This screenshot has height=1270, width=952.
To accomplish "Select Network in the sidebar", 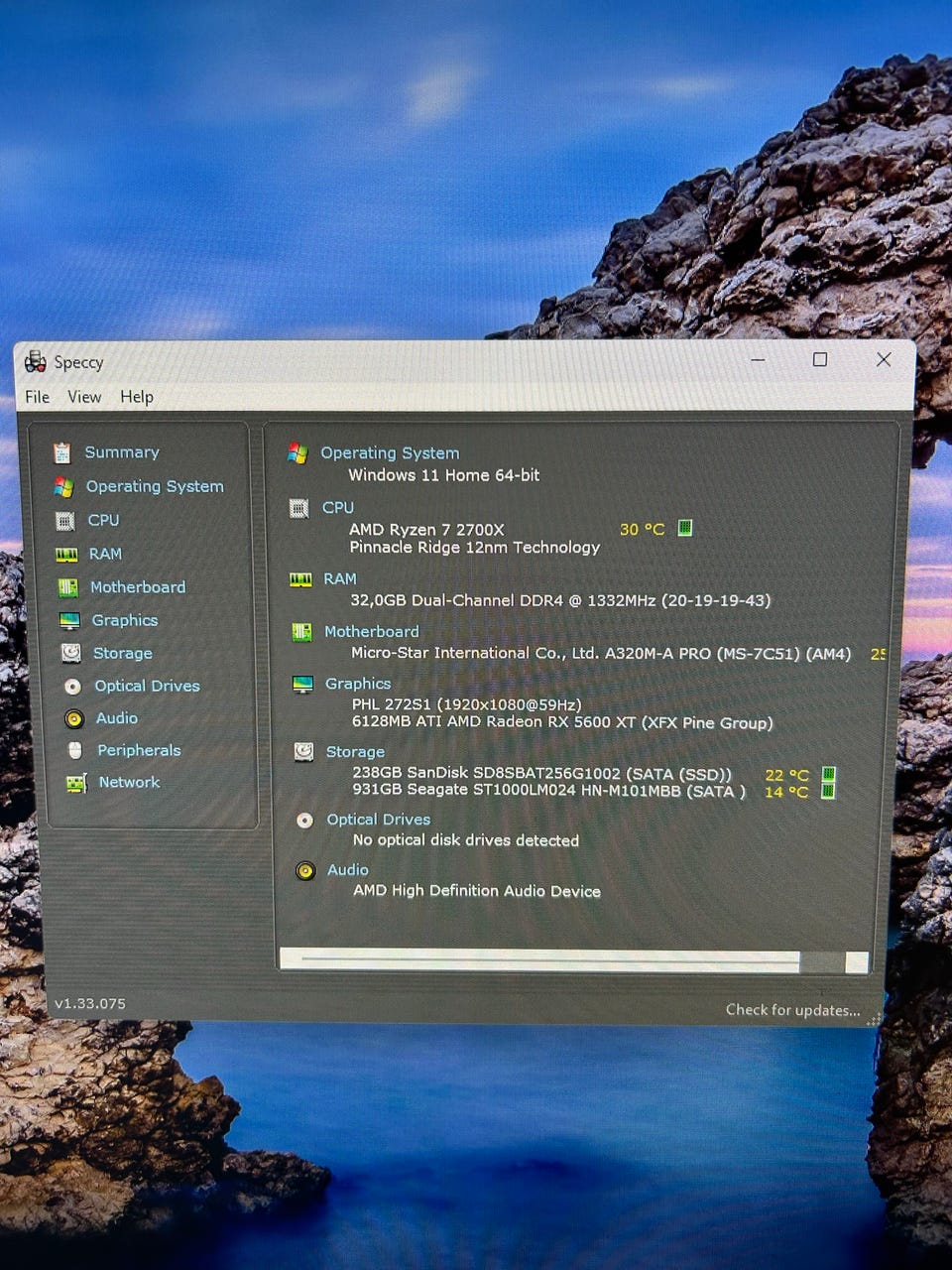I will pyautogui.click(x=129, y=783).
